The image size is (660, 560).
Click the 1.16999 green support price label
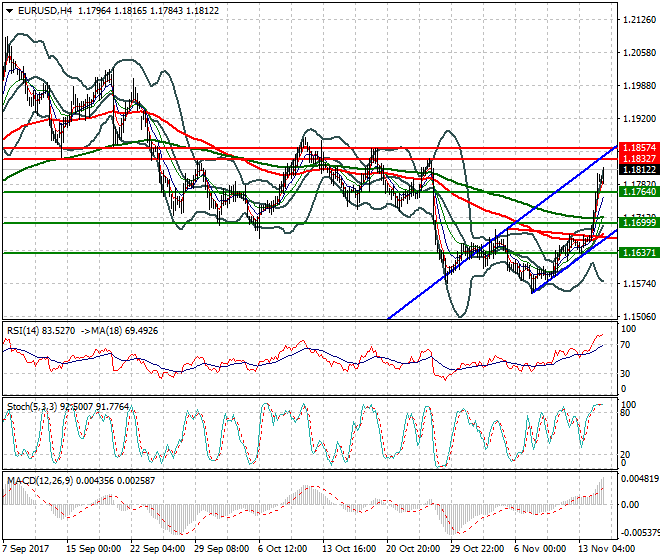[639, 223]
